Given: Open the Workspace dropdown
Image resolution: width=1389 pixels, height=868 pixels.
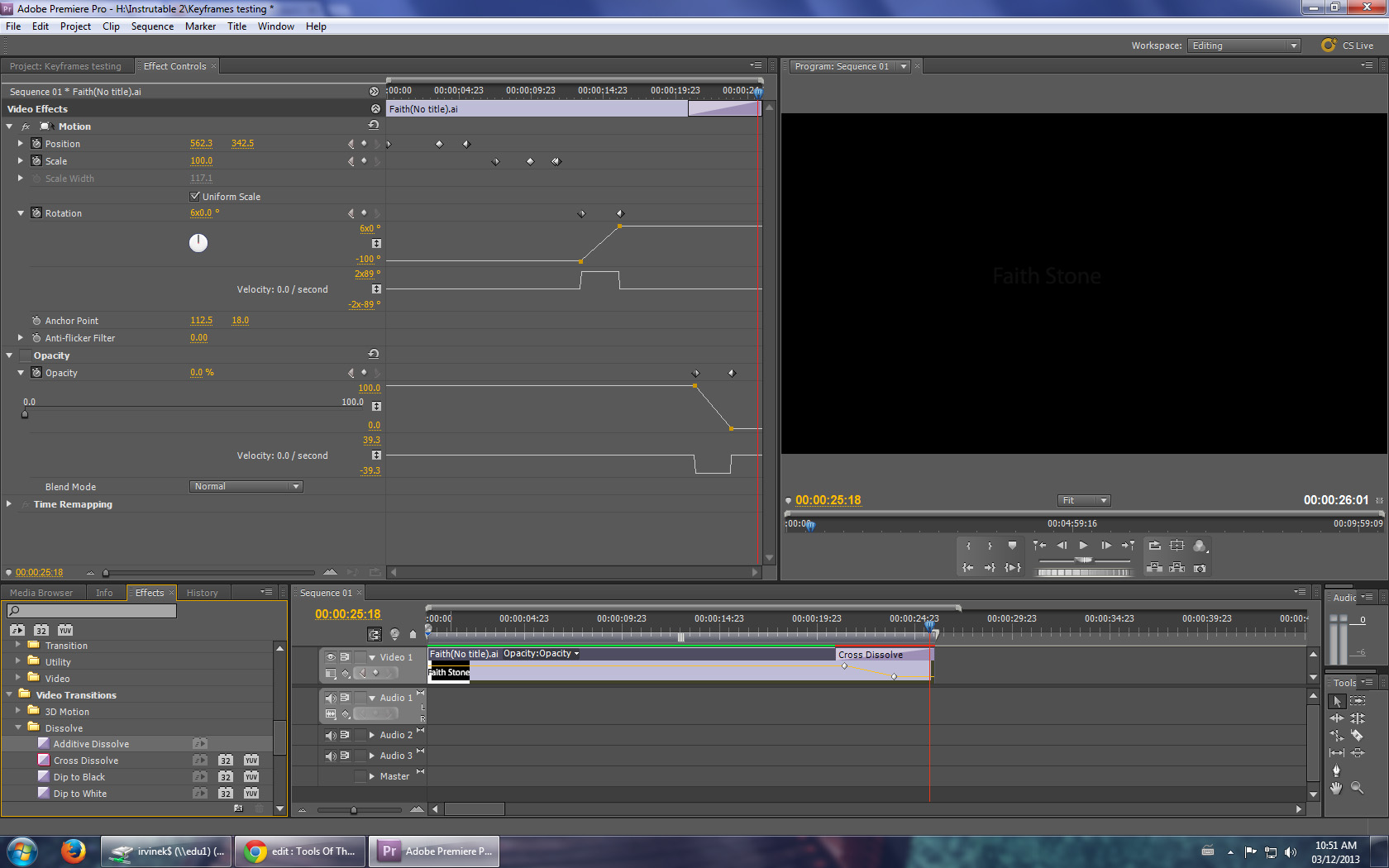Looking at the screenshot, I should coord(1243,45).
